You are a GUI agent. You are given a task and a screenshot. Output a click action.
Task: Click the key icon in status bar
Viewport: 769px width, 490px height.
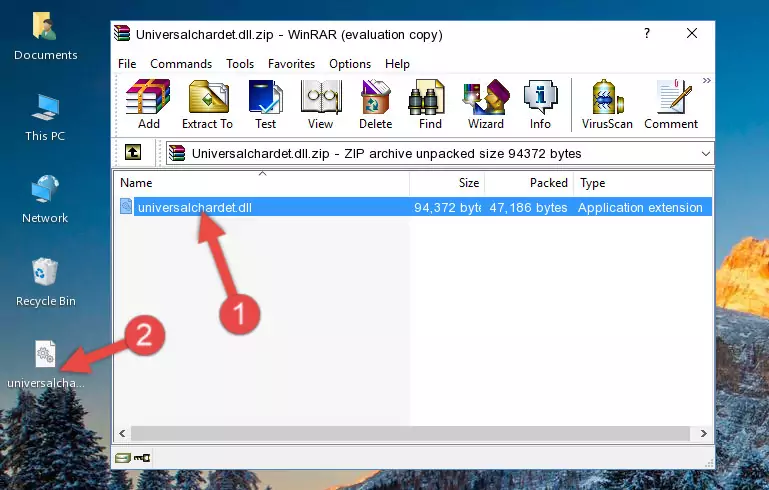pos(142,458)
